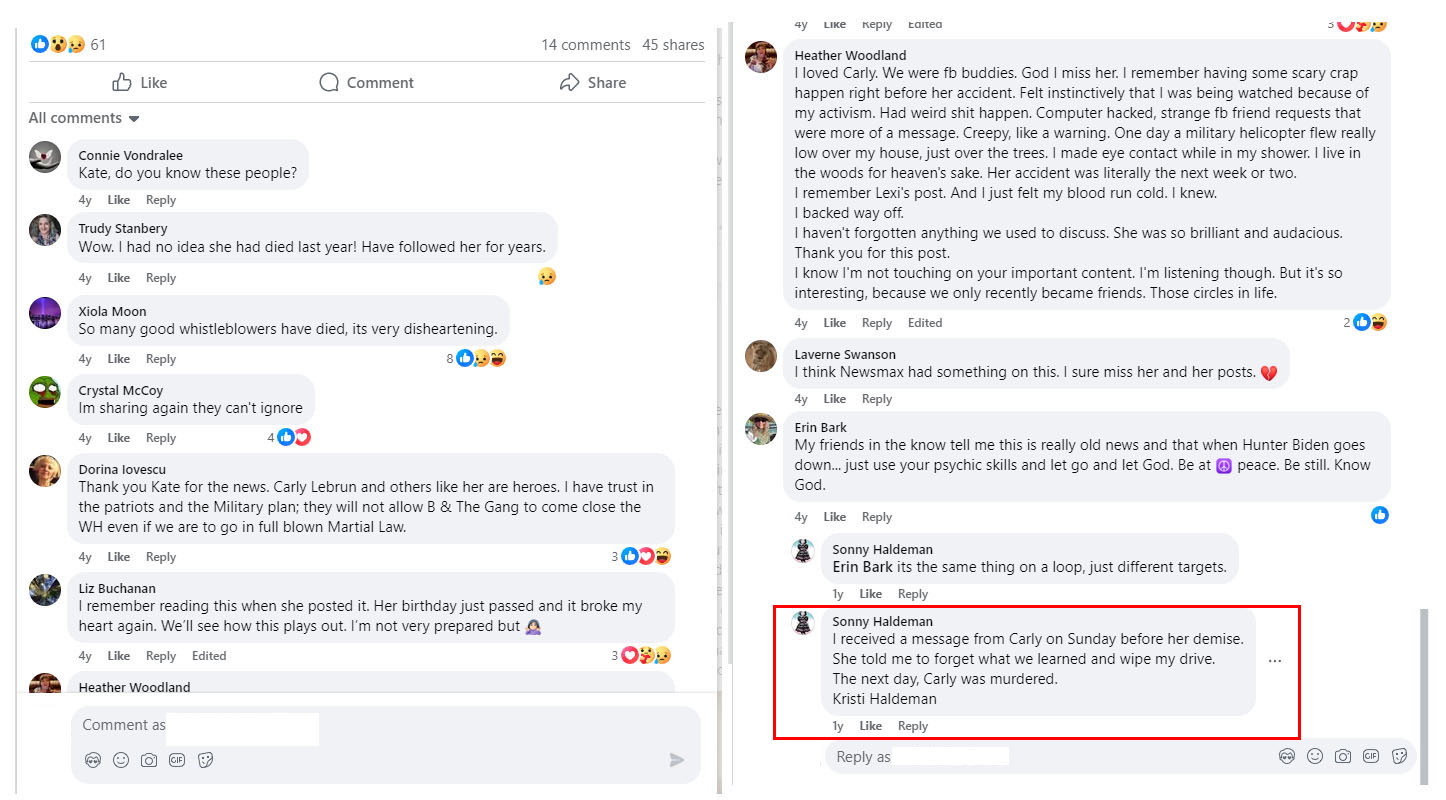This screenshot has width=1446, height=800.
Task: Open the emoji picker in the comment box
Action: 121,760
